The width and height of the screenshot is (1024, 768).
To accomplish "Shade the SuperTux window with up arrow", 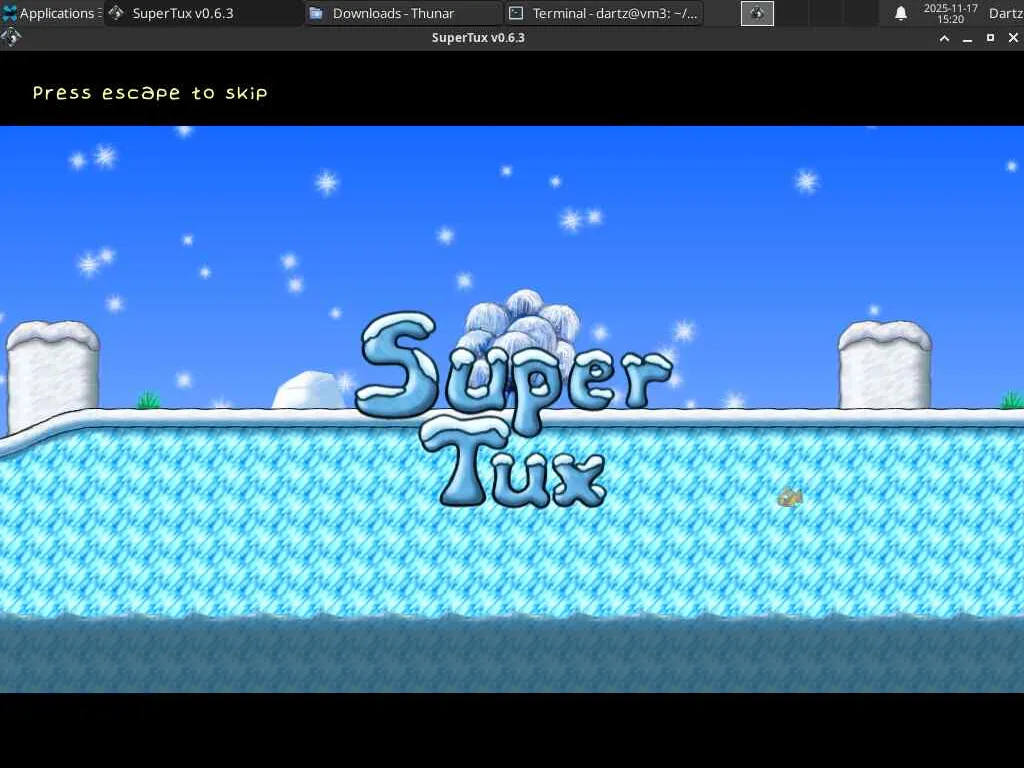I will (x=944, y=38).
